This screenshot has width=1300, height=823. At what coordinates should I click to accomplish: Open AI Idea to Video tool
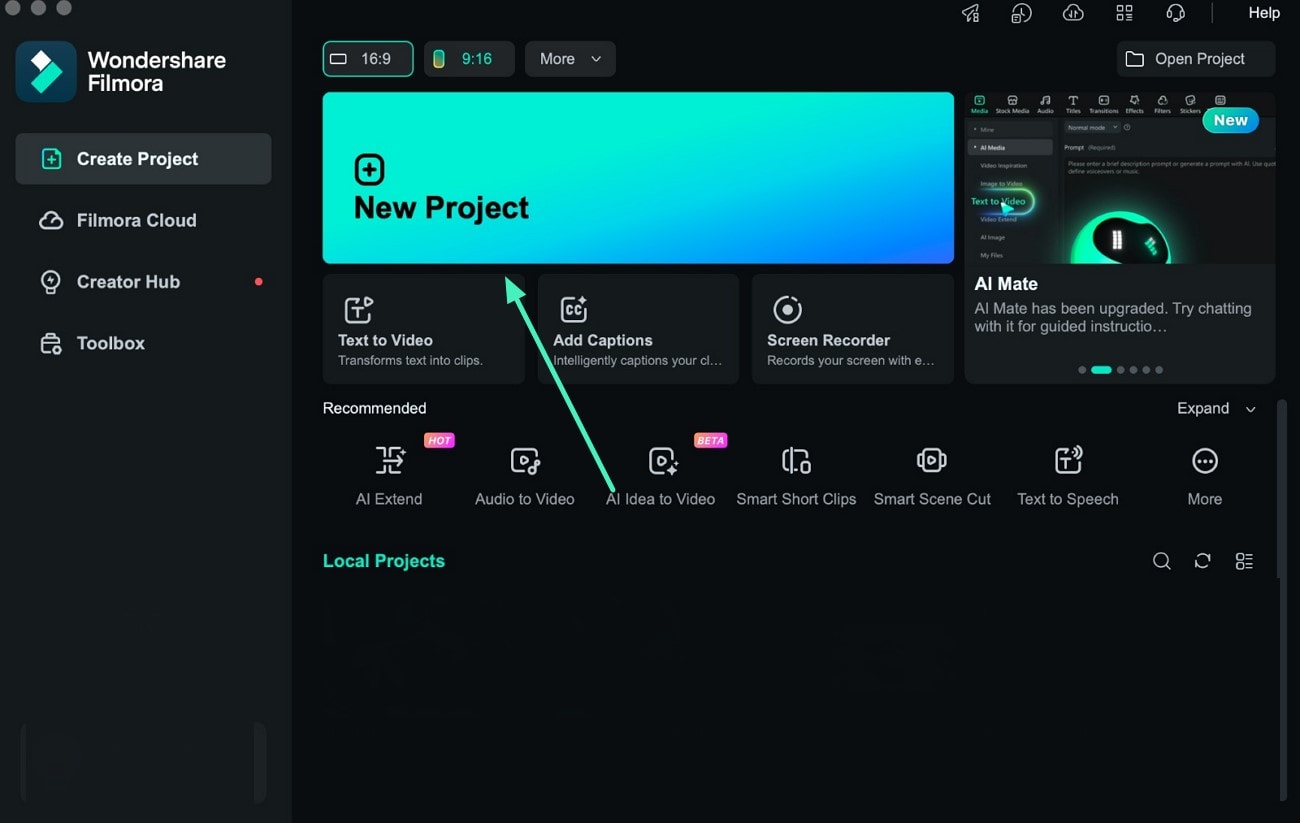coord(660,476)
